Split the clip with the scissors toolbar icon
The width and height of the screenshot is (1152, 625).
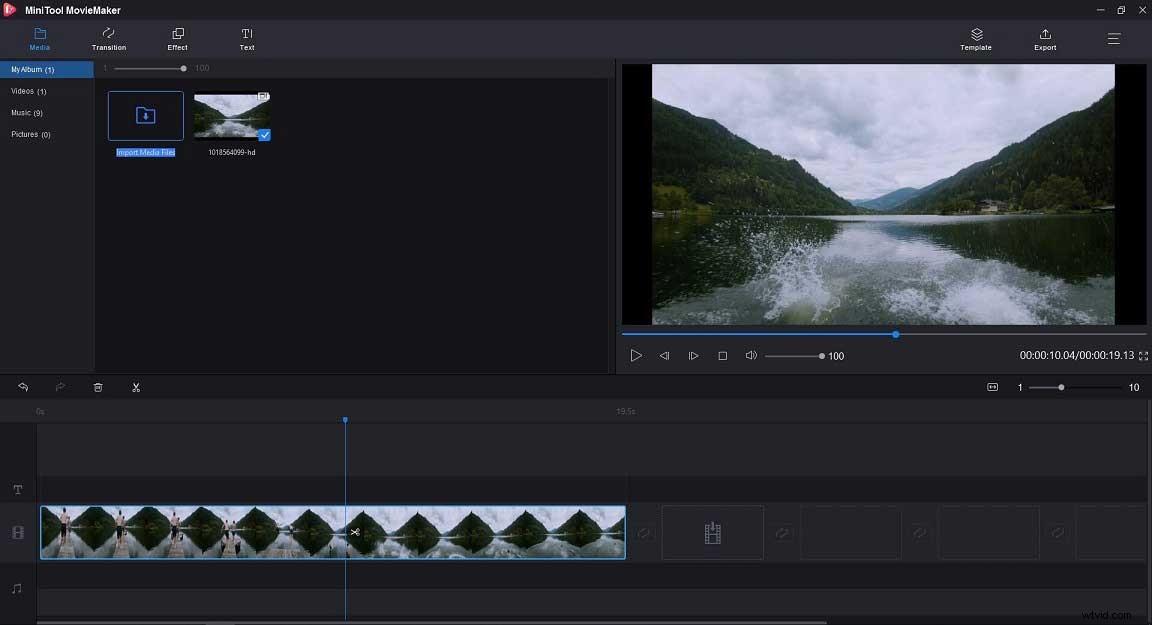tap(136, 387)
